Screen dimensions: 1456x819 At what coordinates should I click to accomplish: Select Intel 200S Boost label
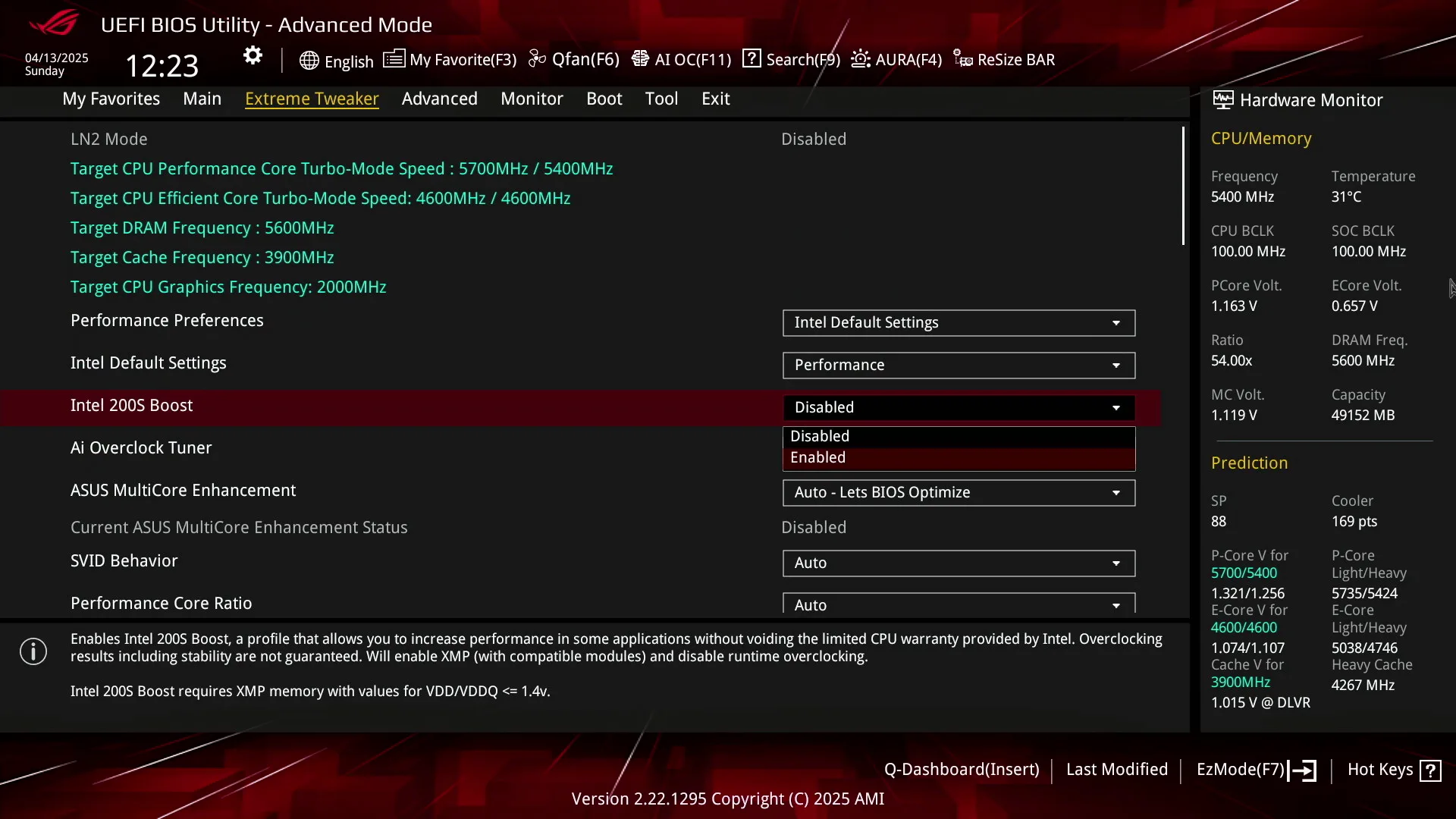[x=131, y=406]
